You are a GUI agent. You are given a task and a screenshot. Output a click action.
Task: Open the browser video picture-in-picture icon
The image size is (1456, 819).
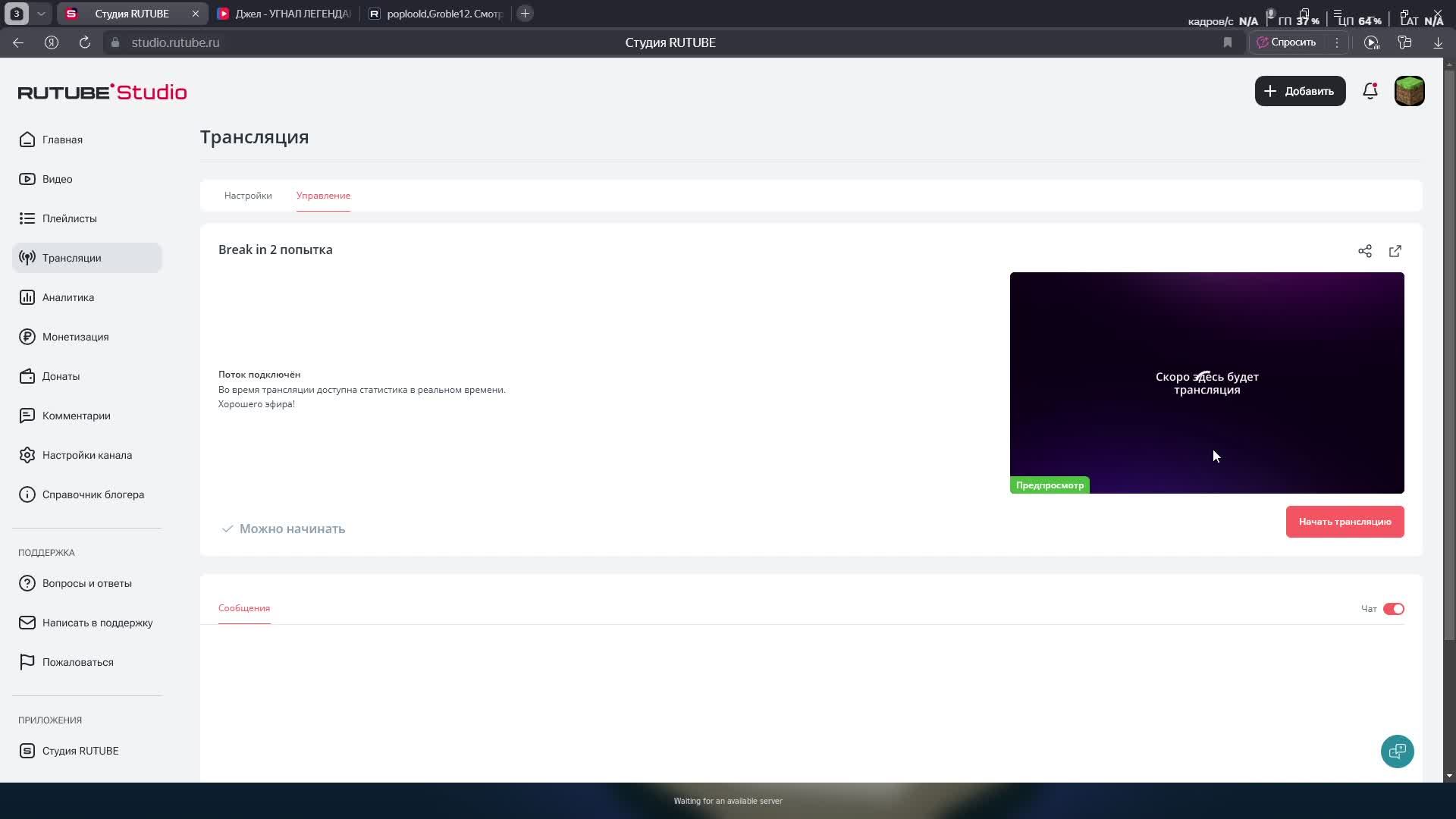click(x=1371, y=42)
